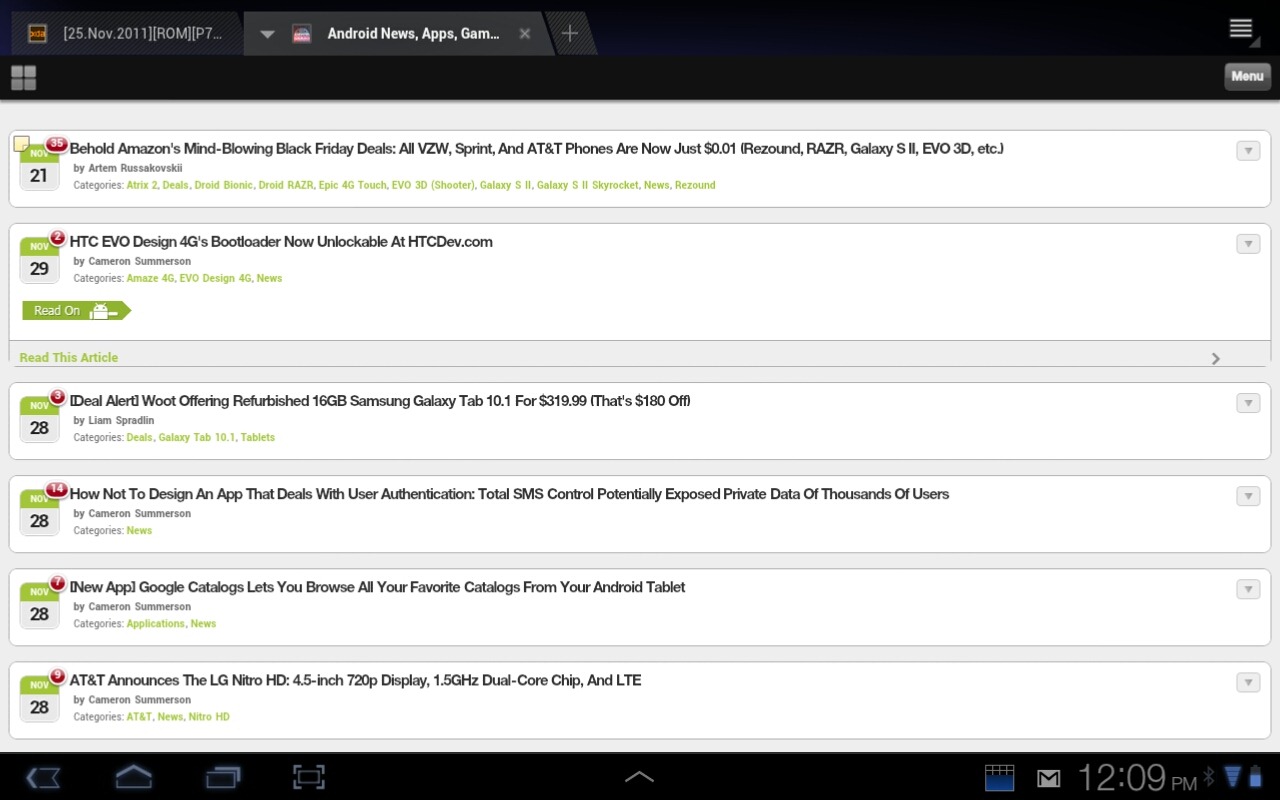Click the Read This Article link
1280x800 pixels.
click(x=69, y=357)
